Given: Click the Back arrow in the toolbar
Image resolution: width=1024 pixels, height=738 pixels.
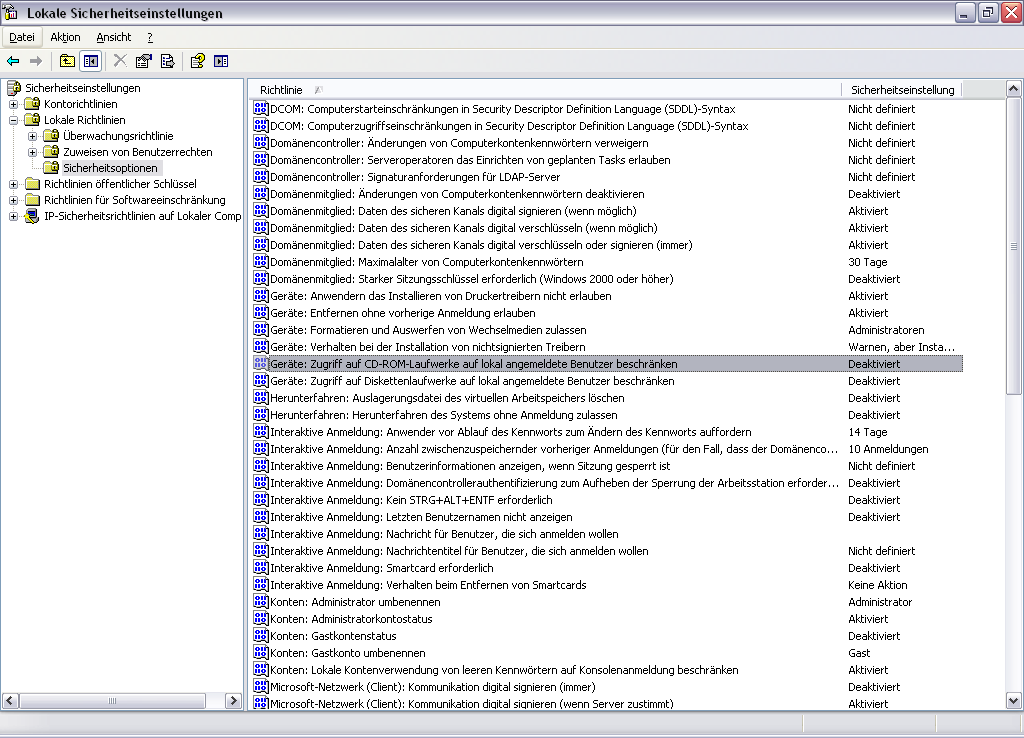Looking at the screenshot, I should (x=13, y=61).
